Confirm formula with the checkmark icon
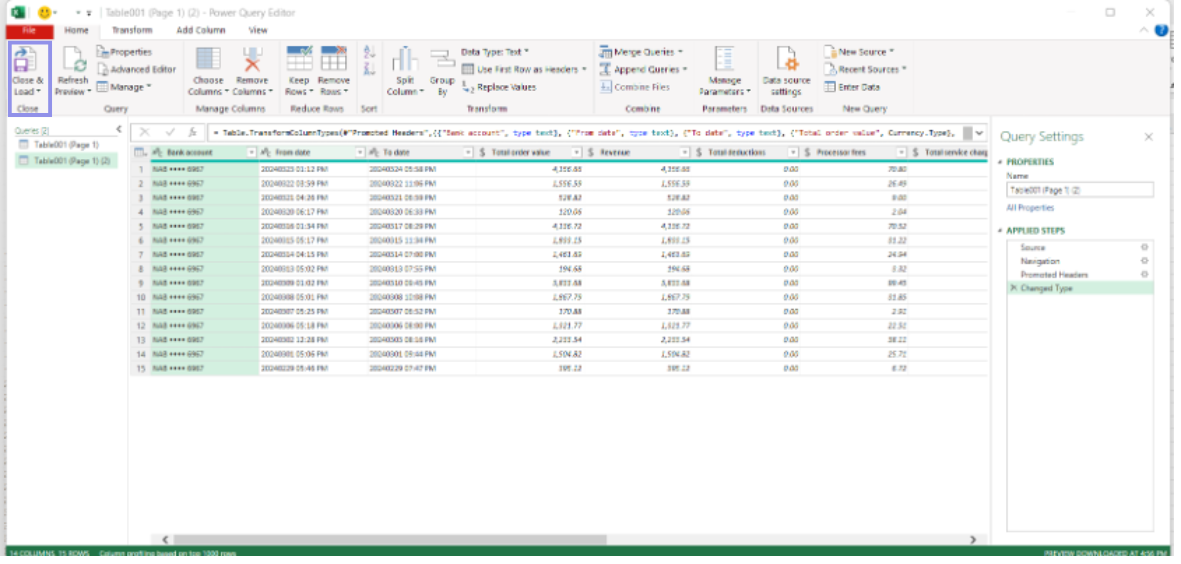The height and width of the screenshot is (564, 1181). point(169,133)
